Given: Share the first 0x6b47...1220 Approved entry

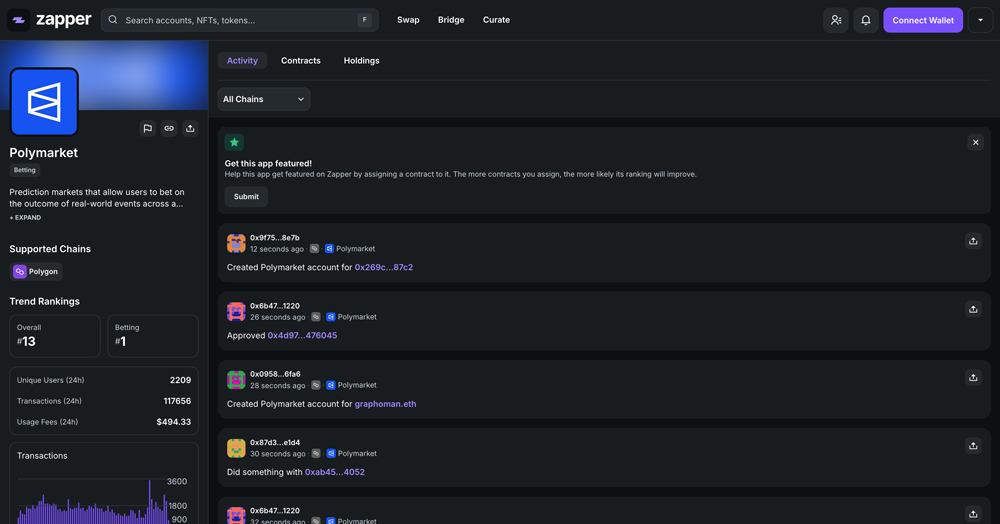Looking at the screenshot, I should 973,309.
